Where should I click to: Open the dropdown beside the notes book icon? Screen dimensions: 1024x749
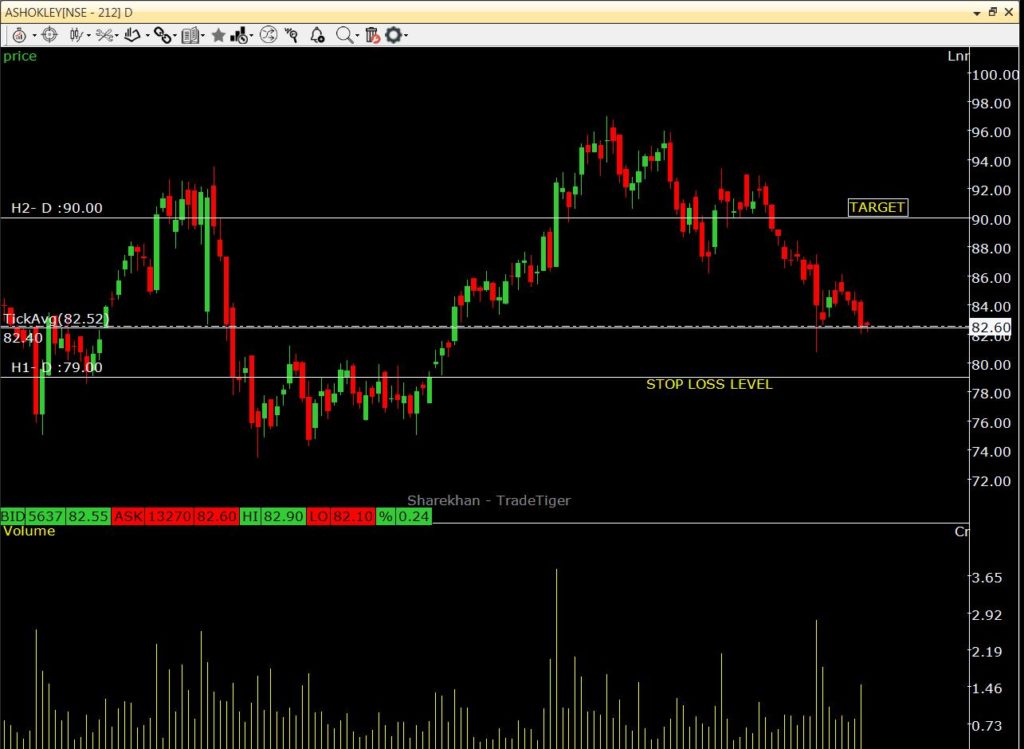pyautogui.click(x=201, y=35)
